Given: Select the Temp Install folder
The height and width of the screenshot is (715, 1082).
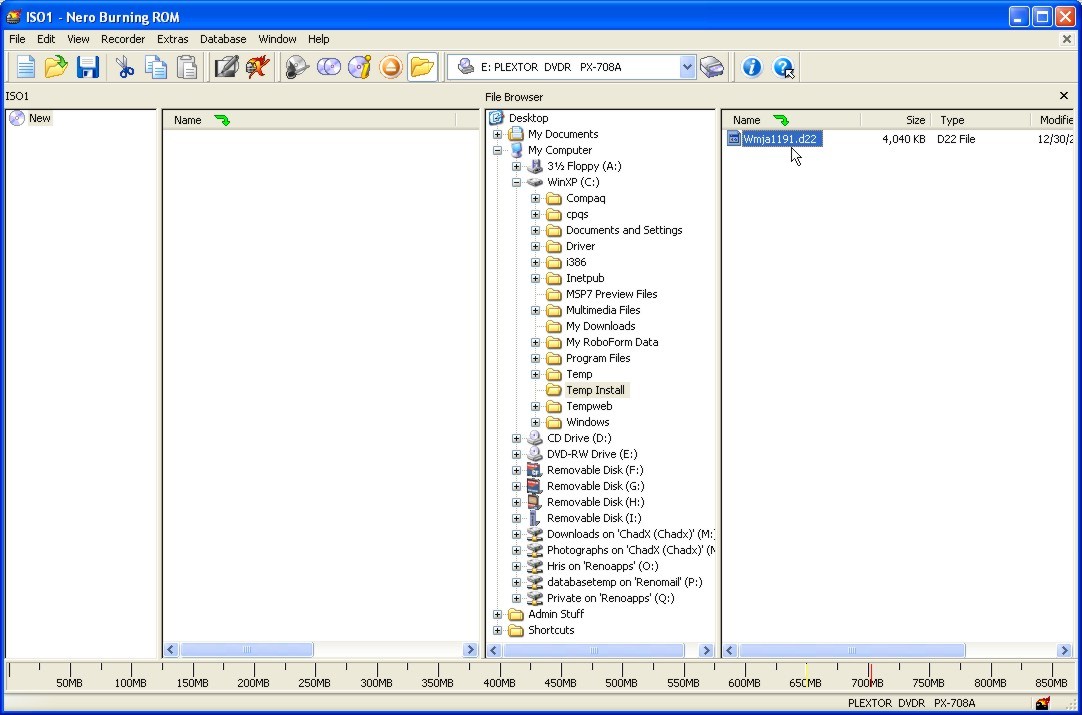Looking at the screenshot, I should [x=595, y=390].
